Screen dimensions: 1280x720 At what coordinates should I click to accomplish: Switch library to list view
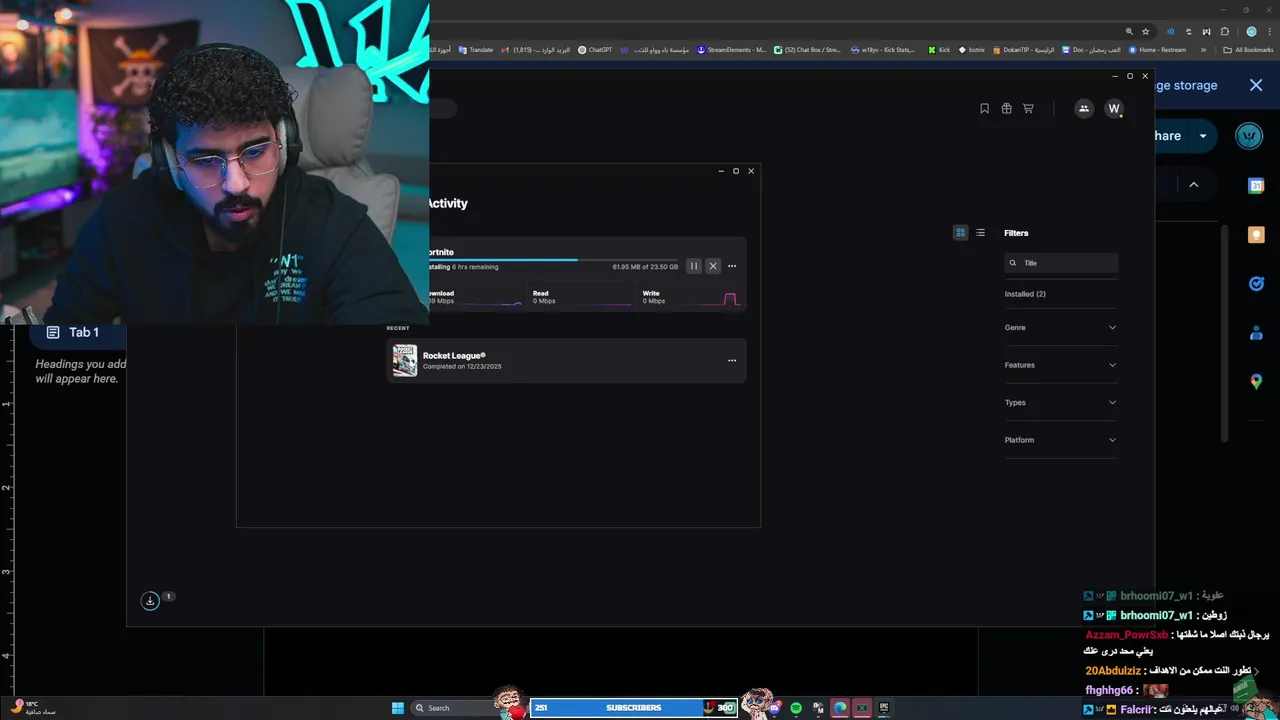click(980, 233)
